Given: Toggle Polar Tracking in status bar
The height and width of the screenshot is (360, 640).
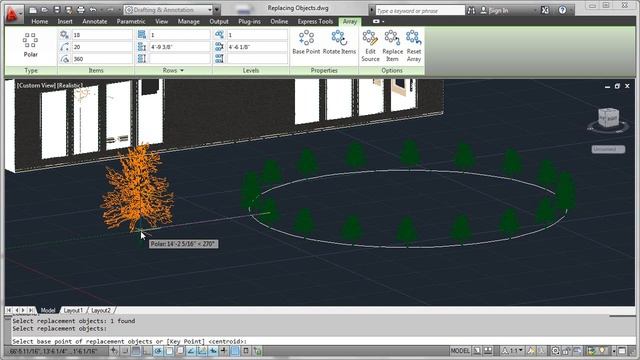Looking at the screenshot, I should (x=158, y=351).
